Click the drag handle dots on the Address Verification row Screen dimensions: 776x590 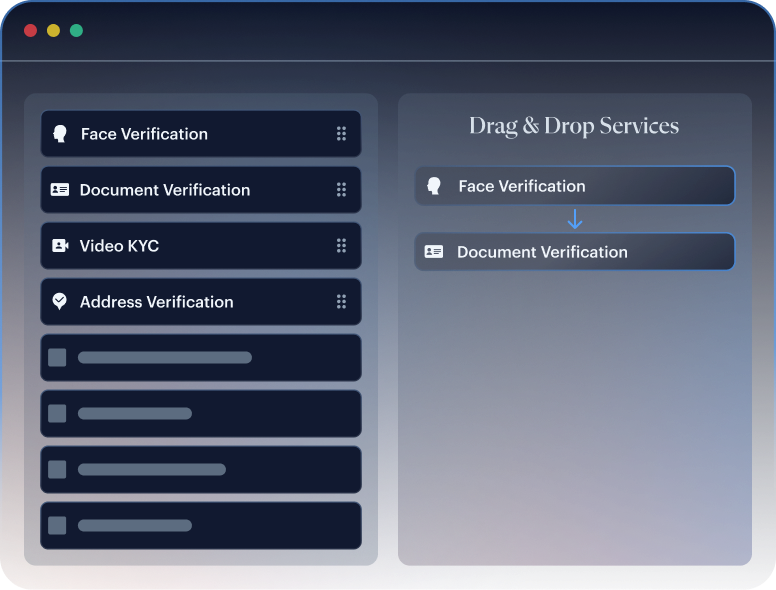click(x=341, y=301)
